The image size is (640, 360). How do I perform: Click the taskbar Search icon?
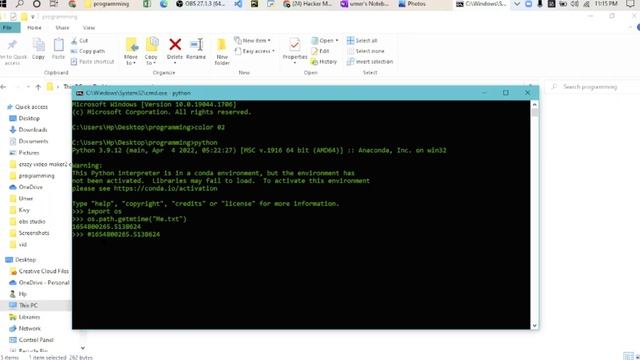tap(20, 4)
